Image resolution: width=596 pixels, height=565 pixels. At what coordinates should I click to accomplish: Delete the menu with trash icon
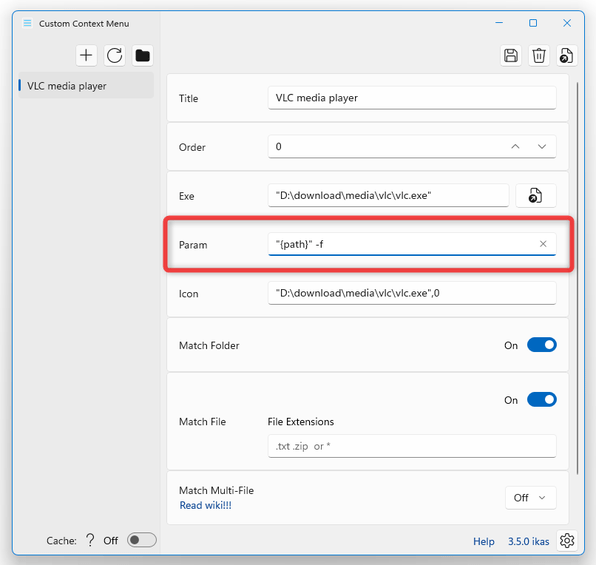(x=539, y=56)
